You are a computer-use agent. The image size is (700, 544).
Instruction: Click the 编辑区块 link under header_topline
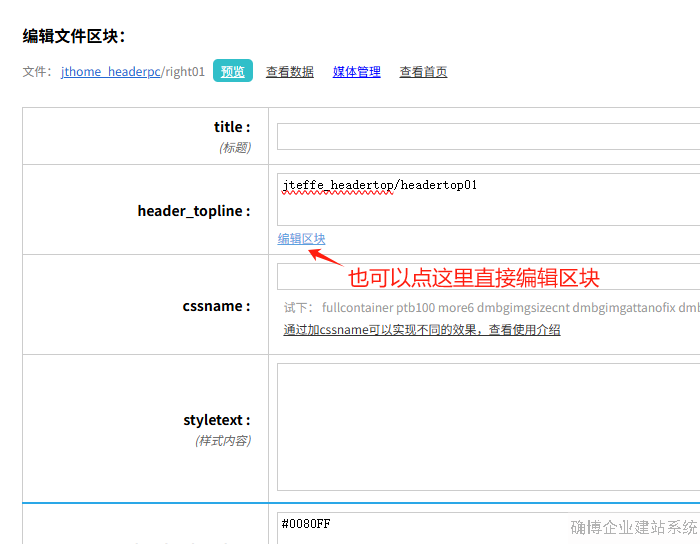coord(301,239)
